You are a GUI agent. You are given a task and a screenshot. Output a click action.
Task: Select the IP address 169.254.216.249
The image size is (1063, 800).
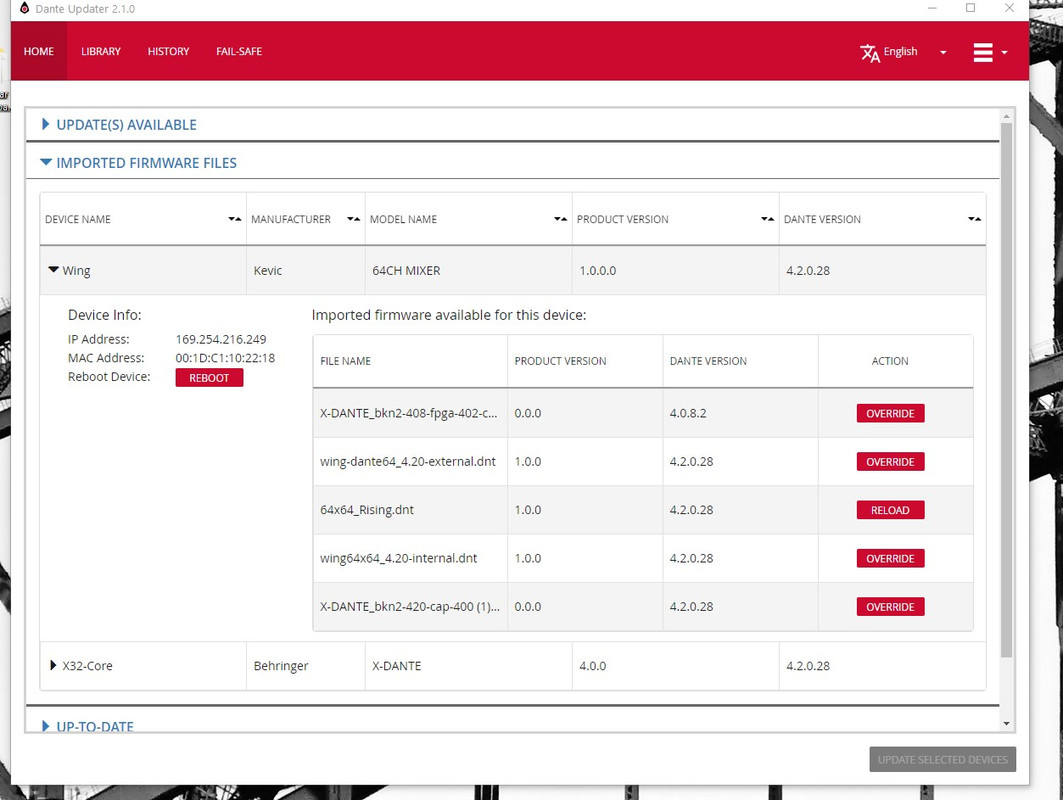[221, 339]
